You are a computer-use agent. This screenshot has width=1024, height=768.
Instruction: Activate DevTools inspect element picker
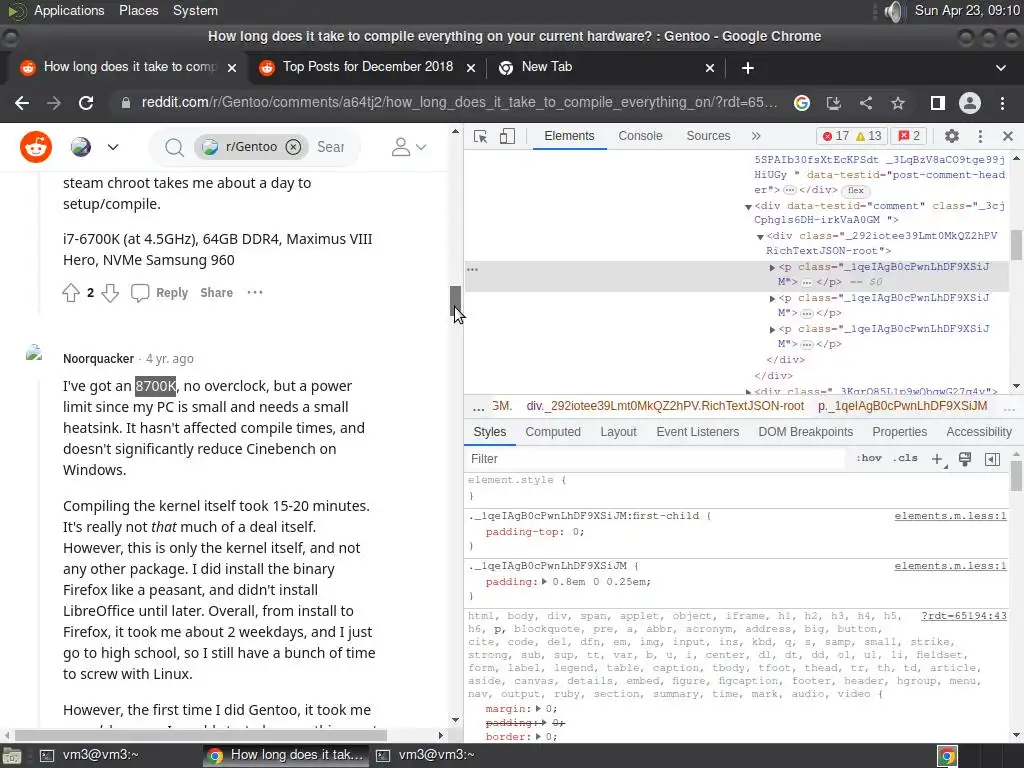(x=481, y=136)
